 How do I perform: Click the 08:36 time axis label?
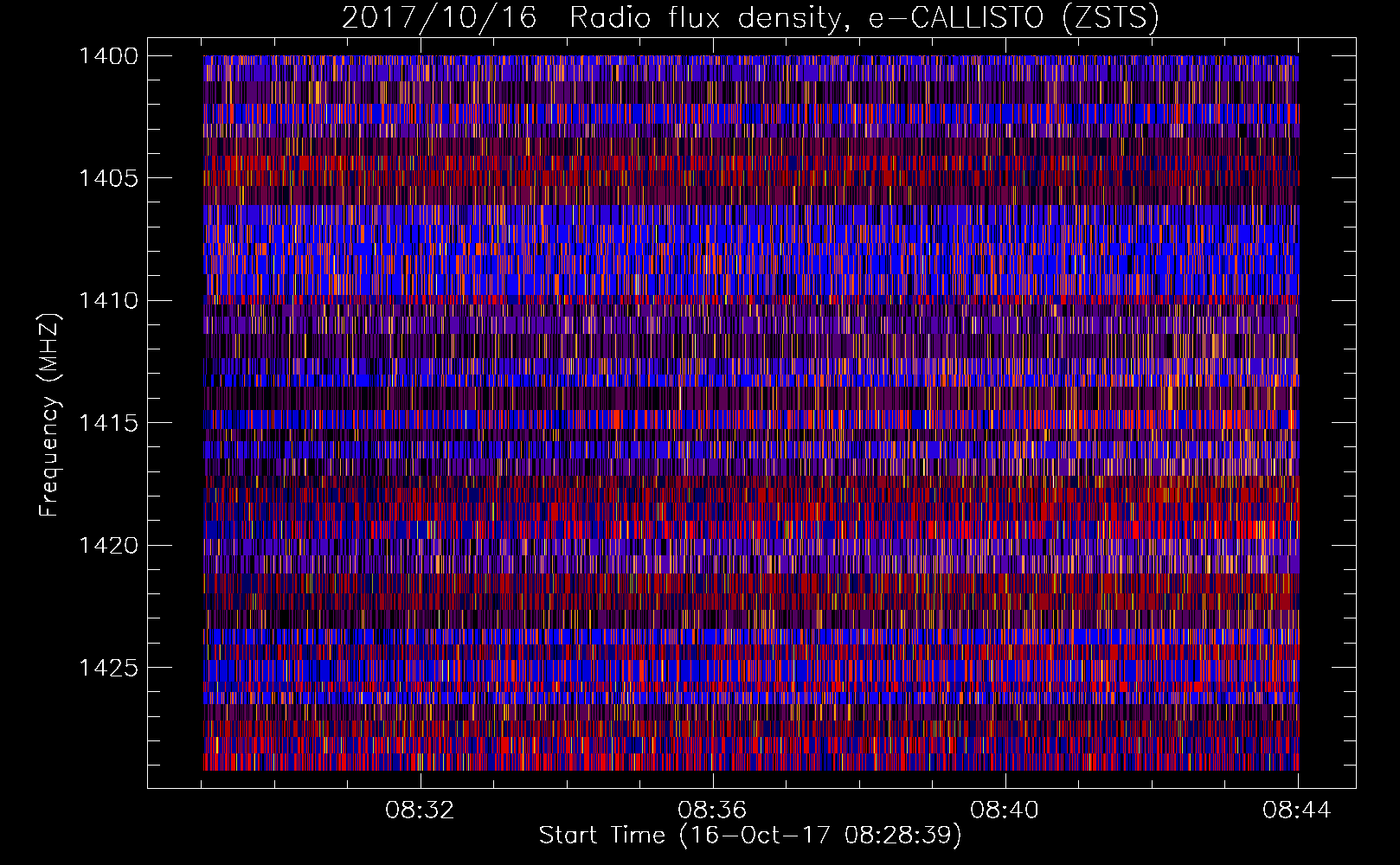pyautogui.click(x=712, y=811)
